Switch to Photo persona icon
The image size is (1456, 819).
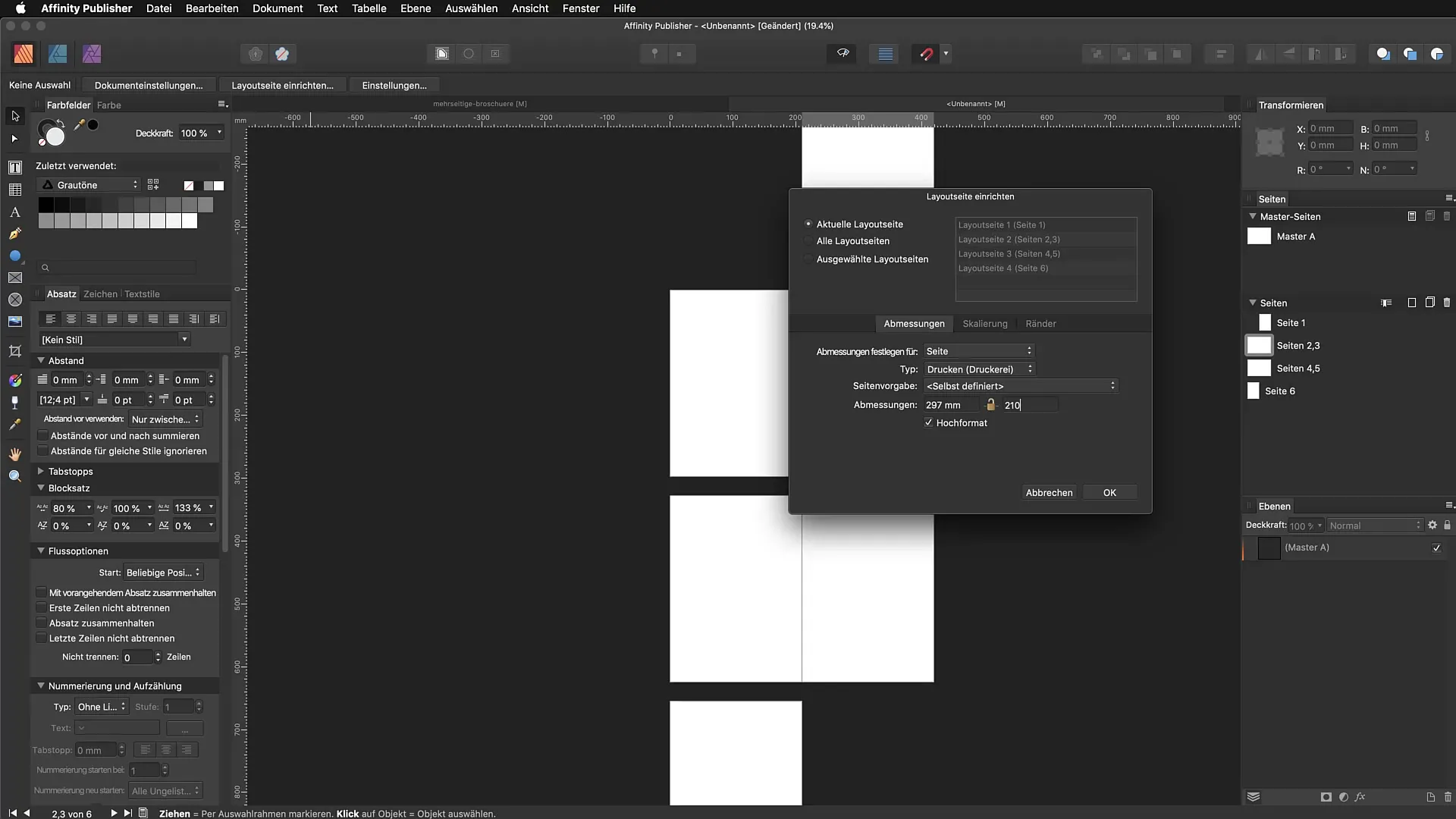(x=92, y=54)
